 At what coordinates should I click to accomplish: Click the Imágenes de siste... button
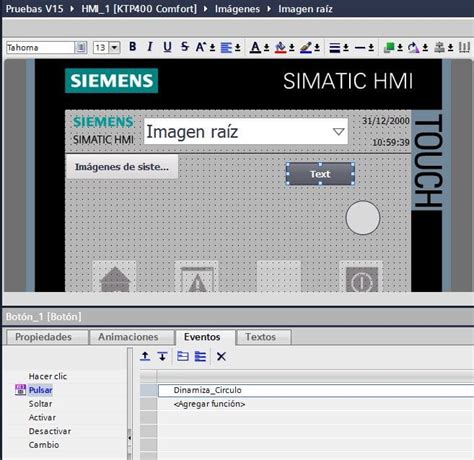[122, 167]
